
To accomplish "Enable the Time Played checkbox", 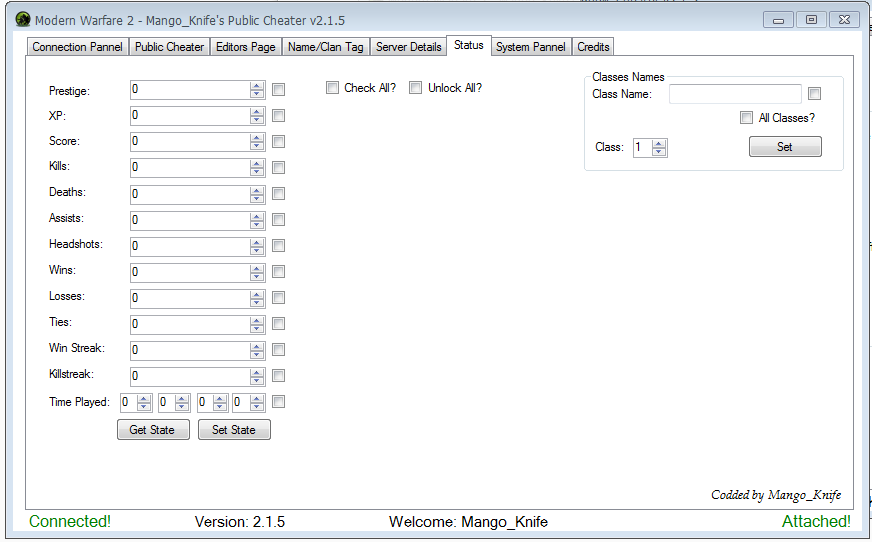I will tap(279, 402).
